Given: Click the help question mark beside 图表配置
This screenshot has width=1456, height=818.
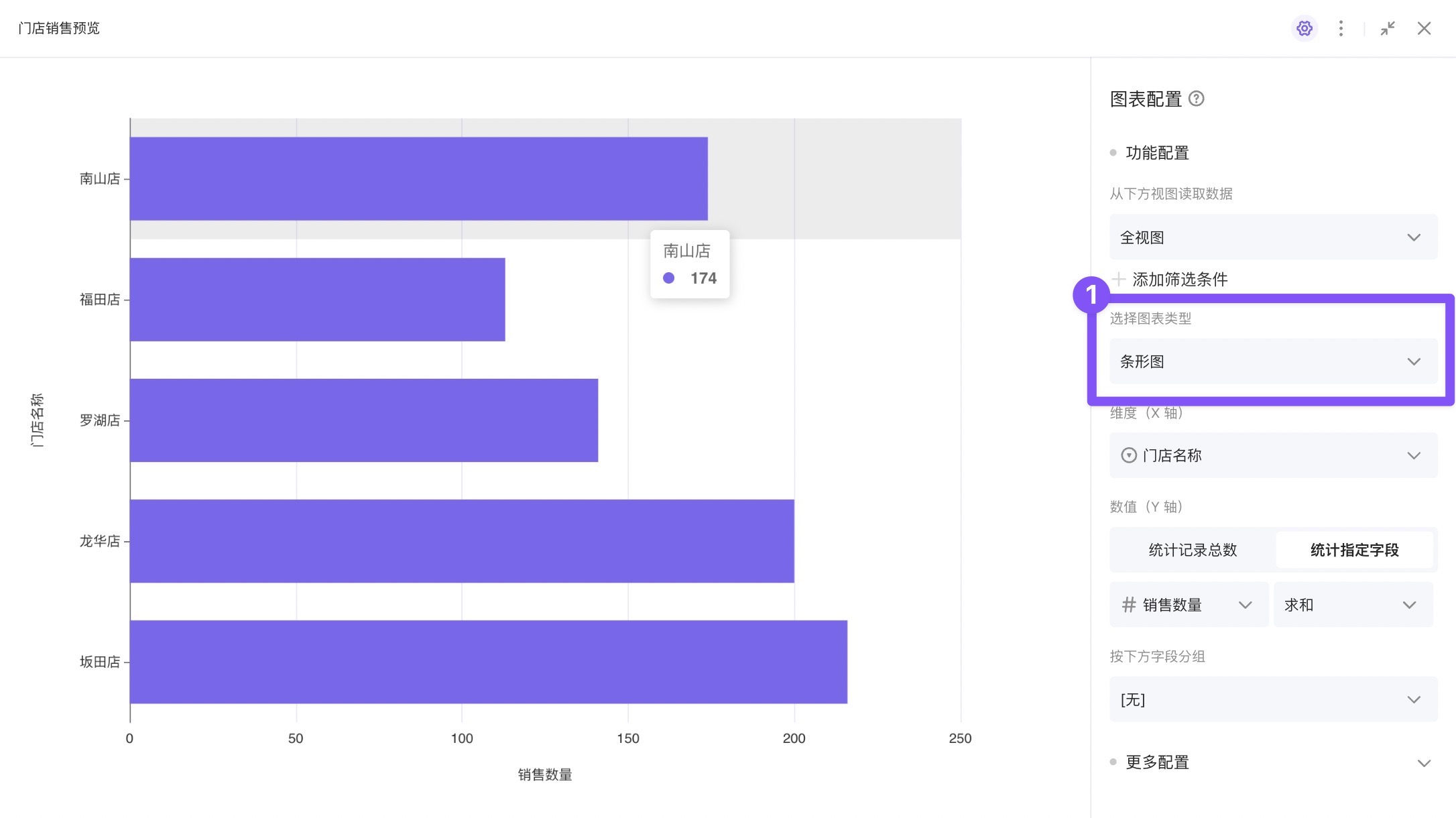Looking at the screenshot, I should point(1197,99).
